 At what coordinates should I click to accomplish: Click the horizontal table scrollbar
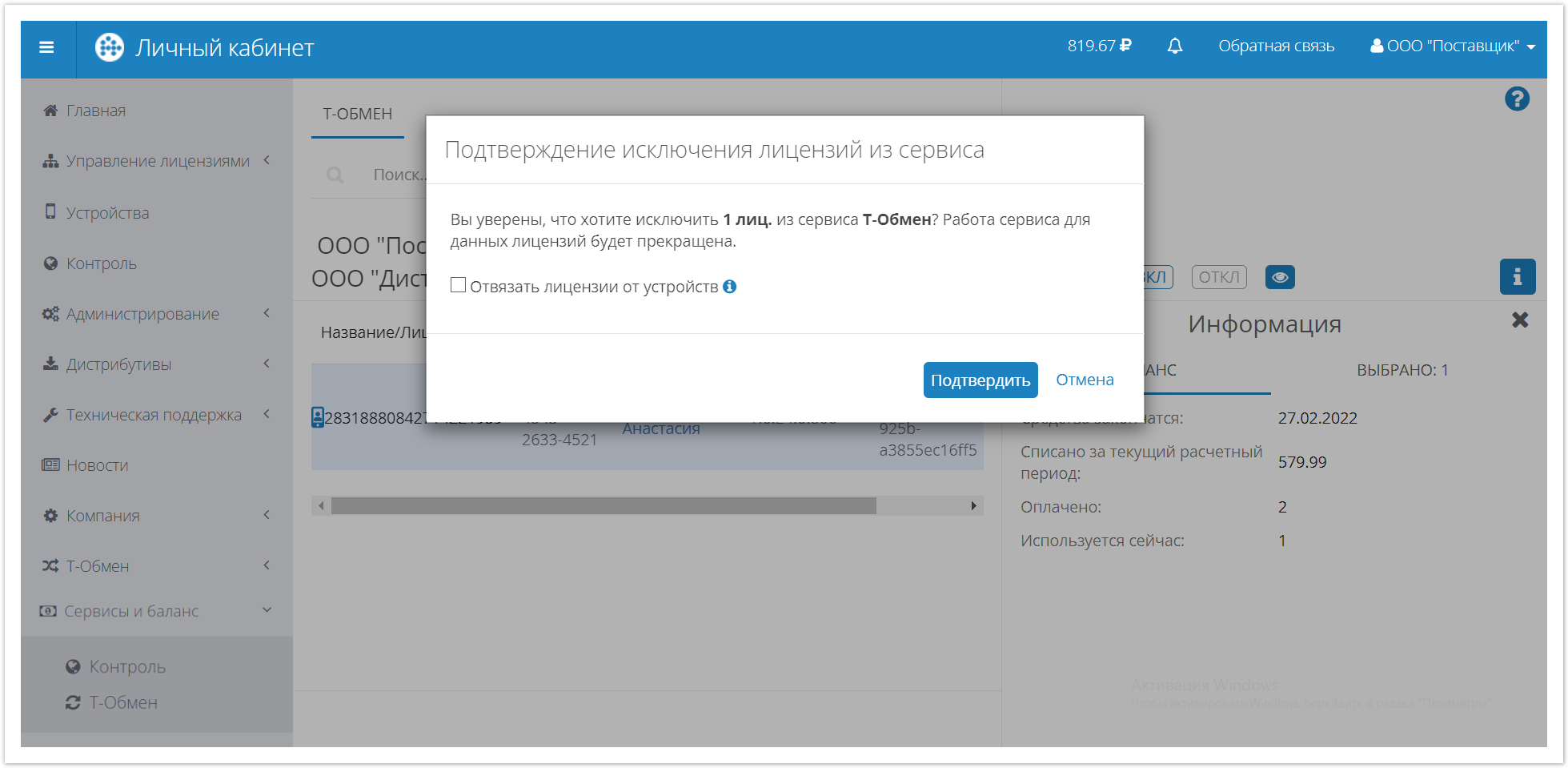[604, 505]
